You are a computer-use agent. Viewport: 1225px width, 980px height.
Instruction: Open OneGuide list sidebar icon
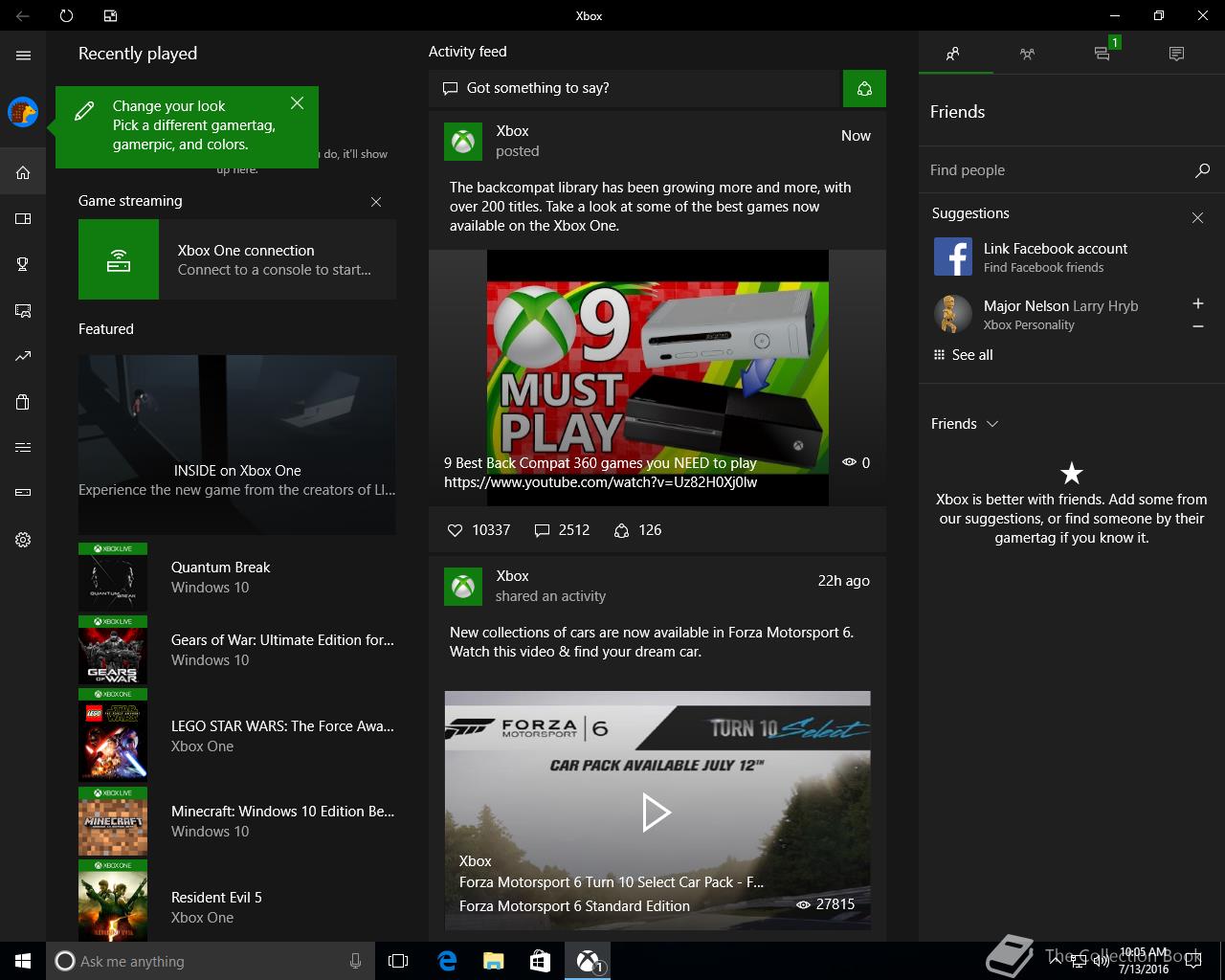(23, 447)
